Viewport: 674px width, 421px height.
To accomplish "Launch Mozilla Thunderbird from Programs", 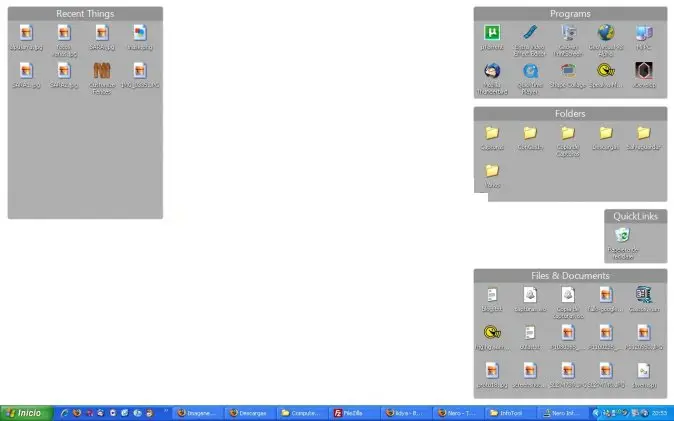I will tap(492, 71).
